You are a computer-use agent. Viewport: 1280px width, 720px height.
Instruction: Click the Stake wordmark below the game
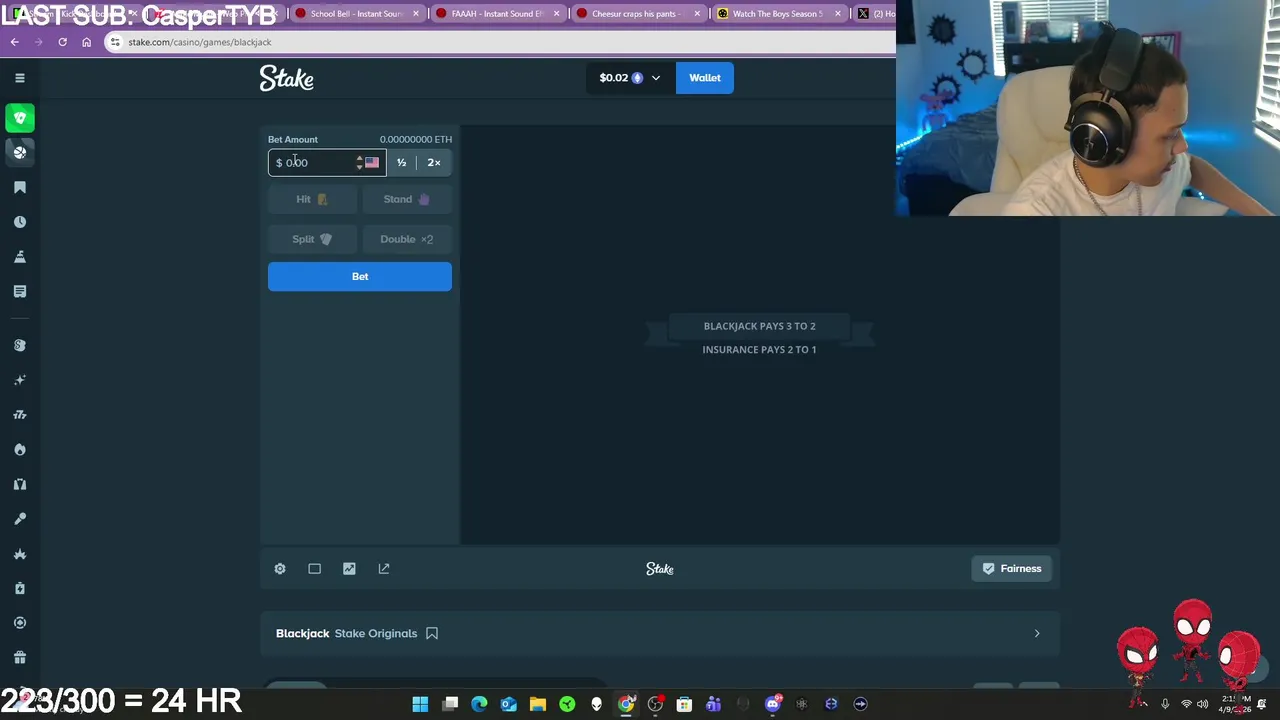660,569
